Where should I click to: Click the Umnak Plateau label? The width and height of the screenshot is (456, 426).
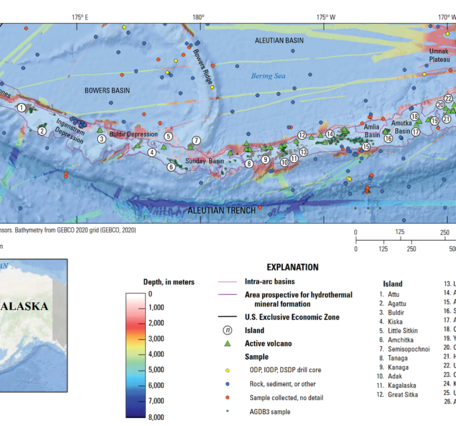[x=439, y=55]
